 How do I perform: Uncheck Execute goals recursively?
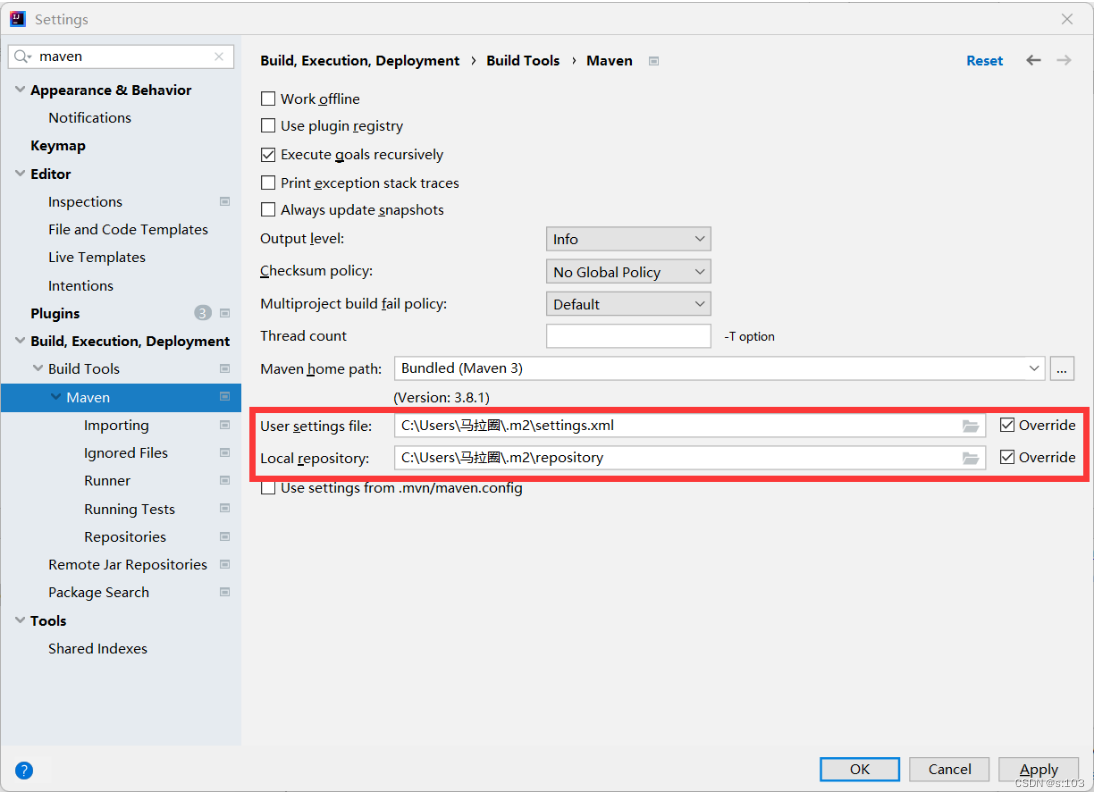[269, 155]
